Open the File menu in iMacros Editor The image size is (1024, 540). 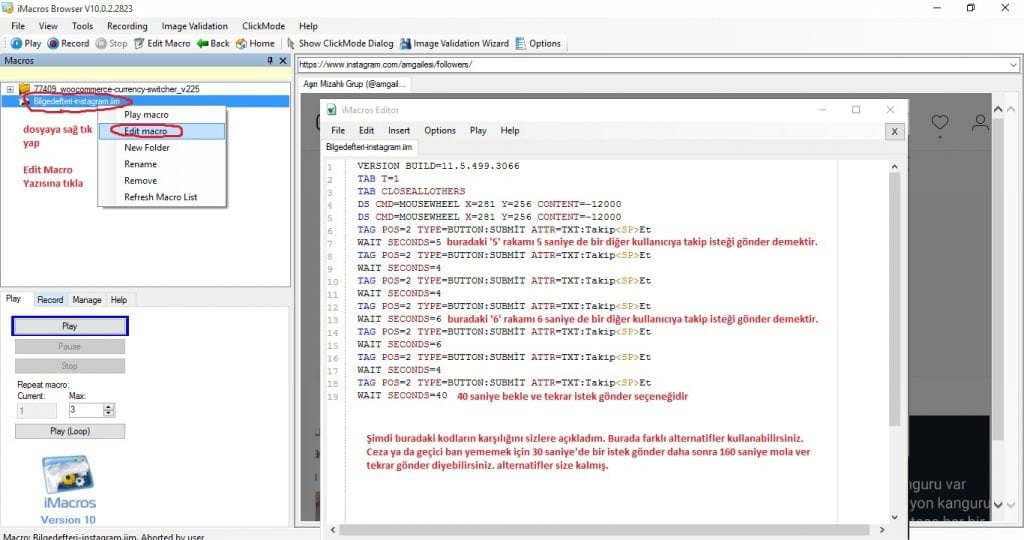click(338, 131)
